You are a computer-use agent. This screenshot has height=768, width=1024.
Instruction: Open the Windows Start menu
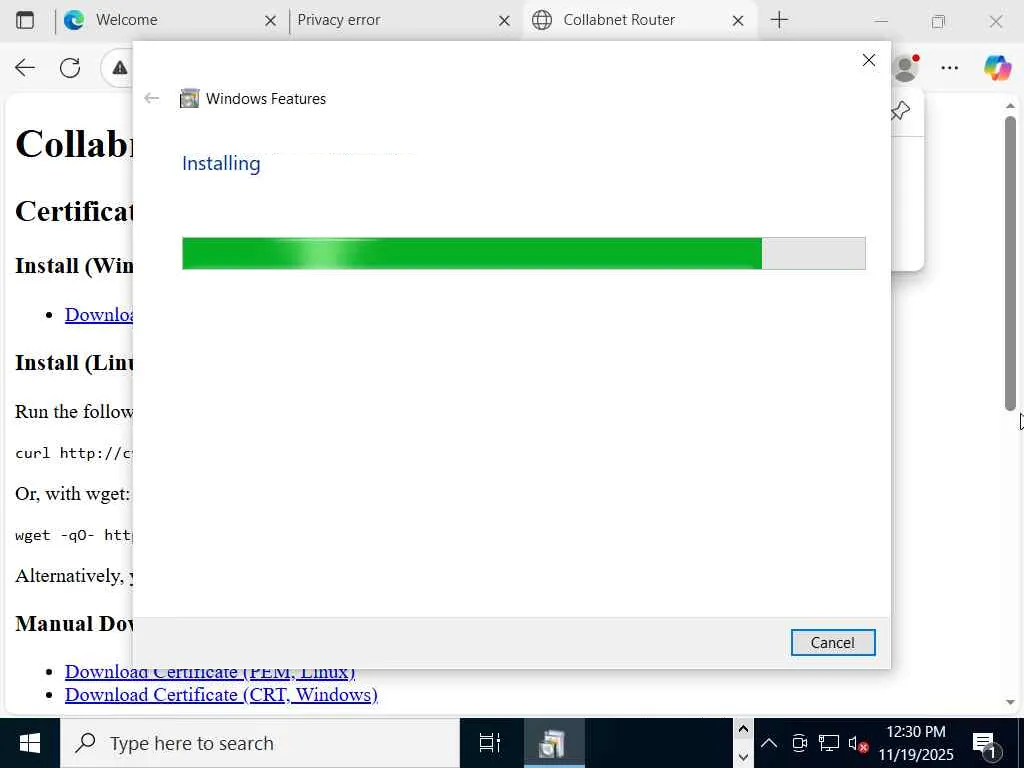tap(29, 743)
